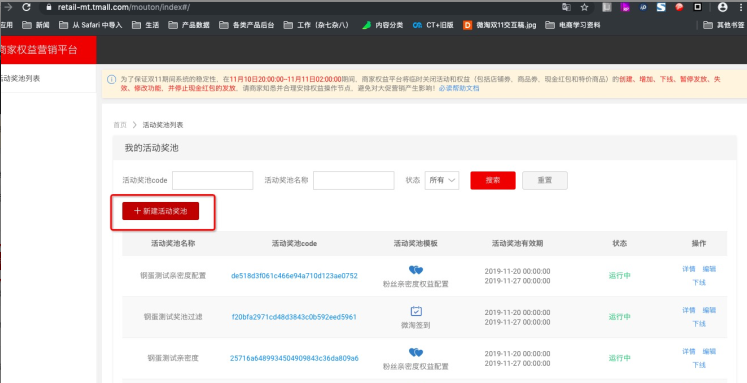Click 下线 for 钢蛋测试奖池过滤 row
This screenshot has width=747, height=383.
699,324
